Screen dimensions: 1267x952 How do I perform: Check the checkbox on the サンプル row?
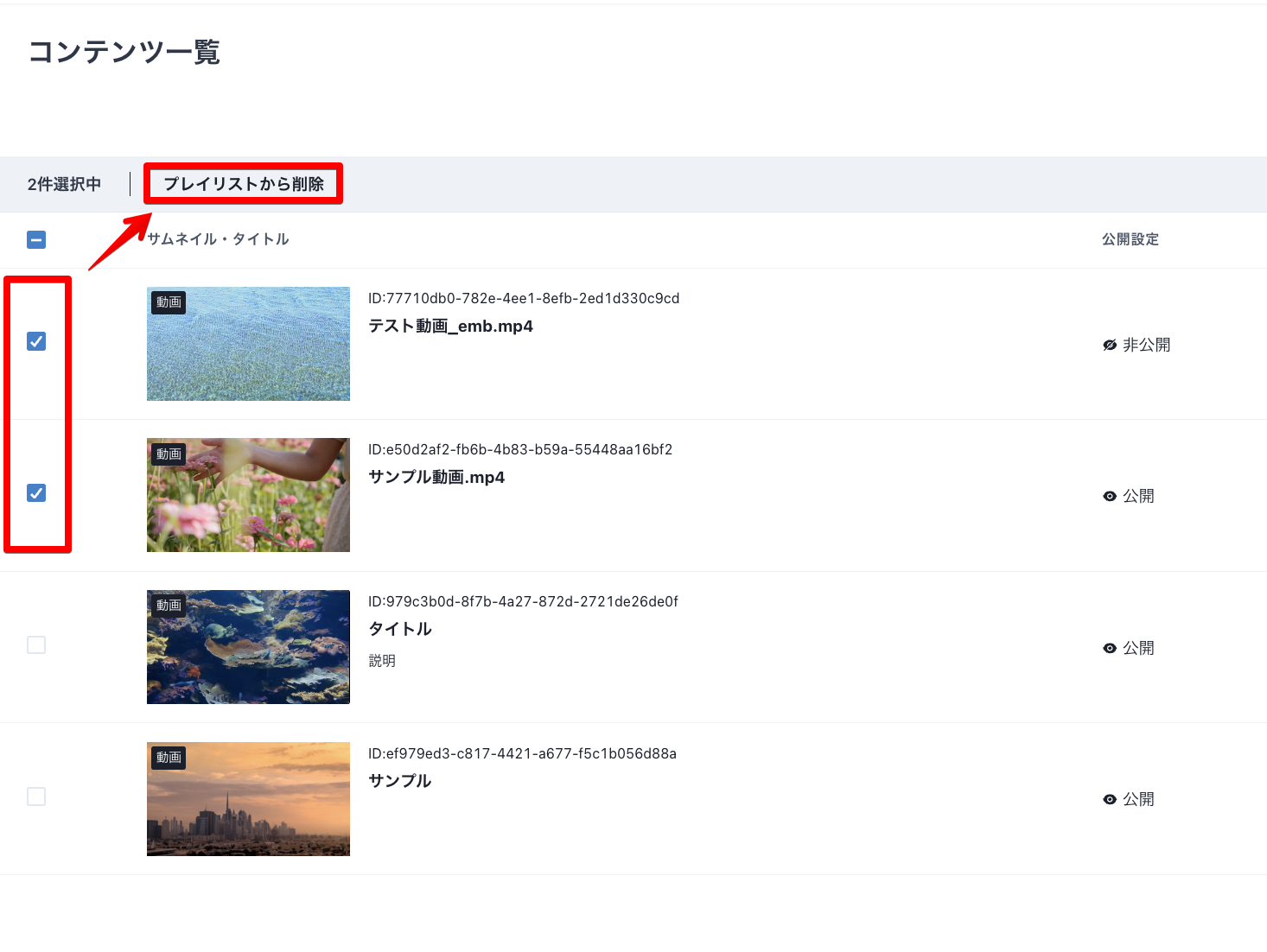click(35, 797)
